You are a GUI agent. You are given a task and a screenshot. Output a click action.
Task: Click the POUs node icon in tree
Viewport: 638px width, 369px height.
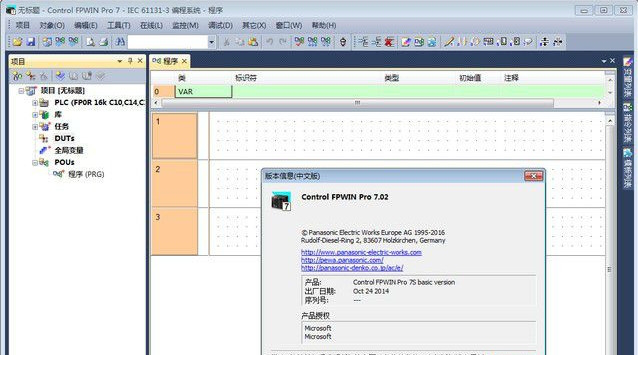[44, 162]
